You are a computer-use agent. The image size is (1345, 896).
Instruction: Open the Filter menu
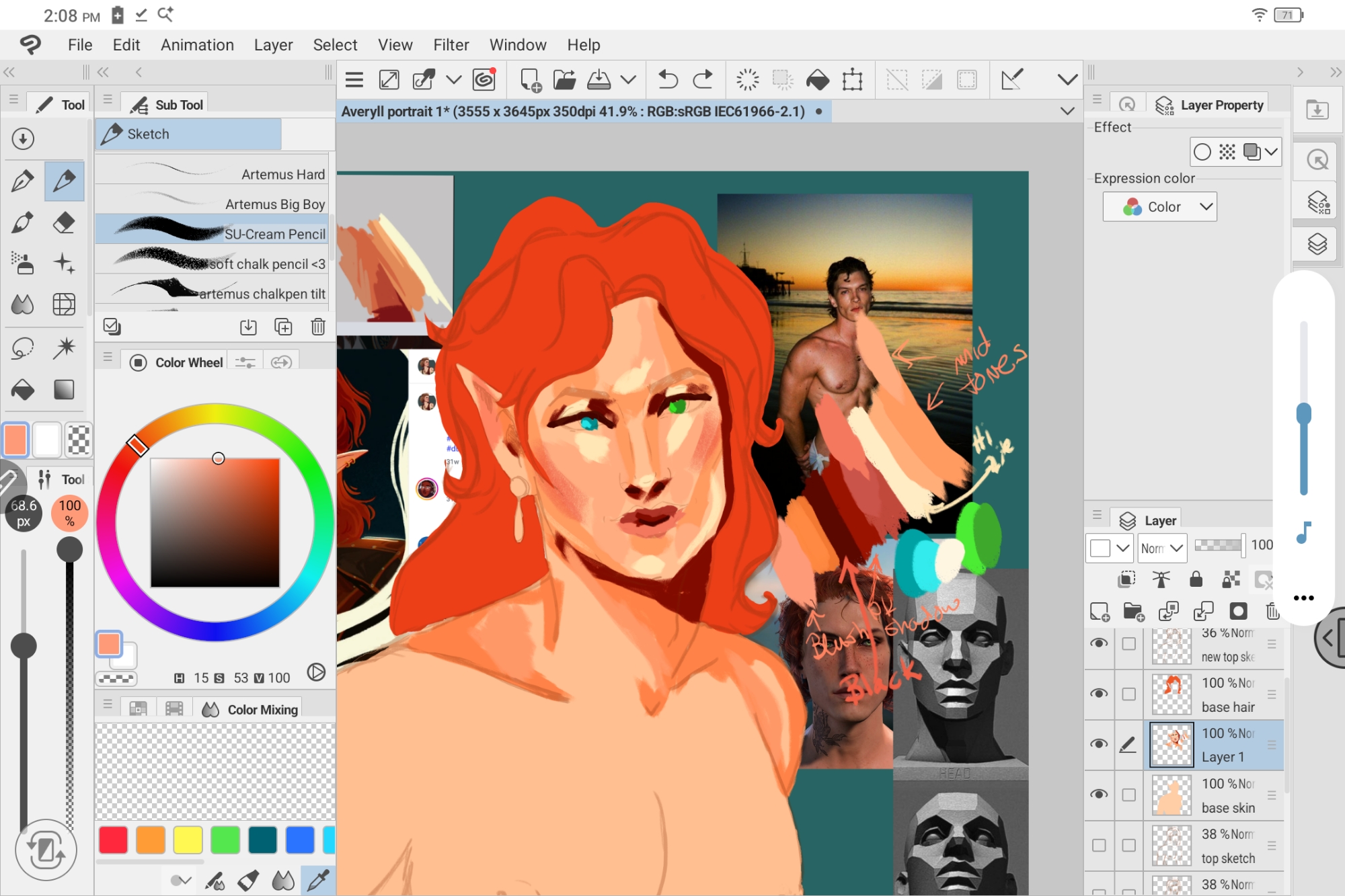pyautogui.click(x=451, y=45)
